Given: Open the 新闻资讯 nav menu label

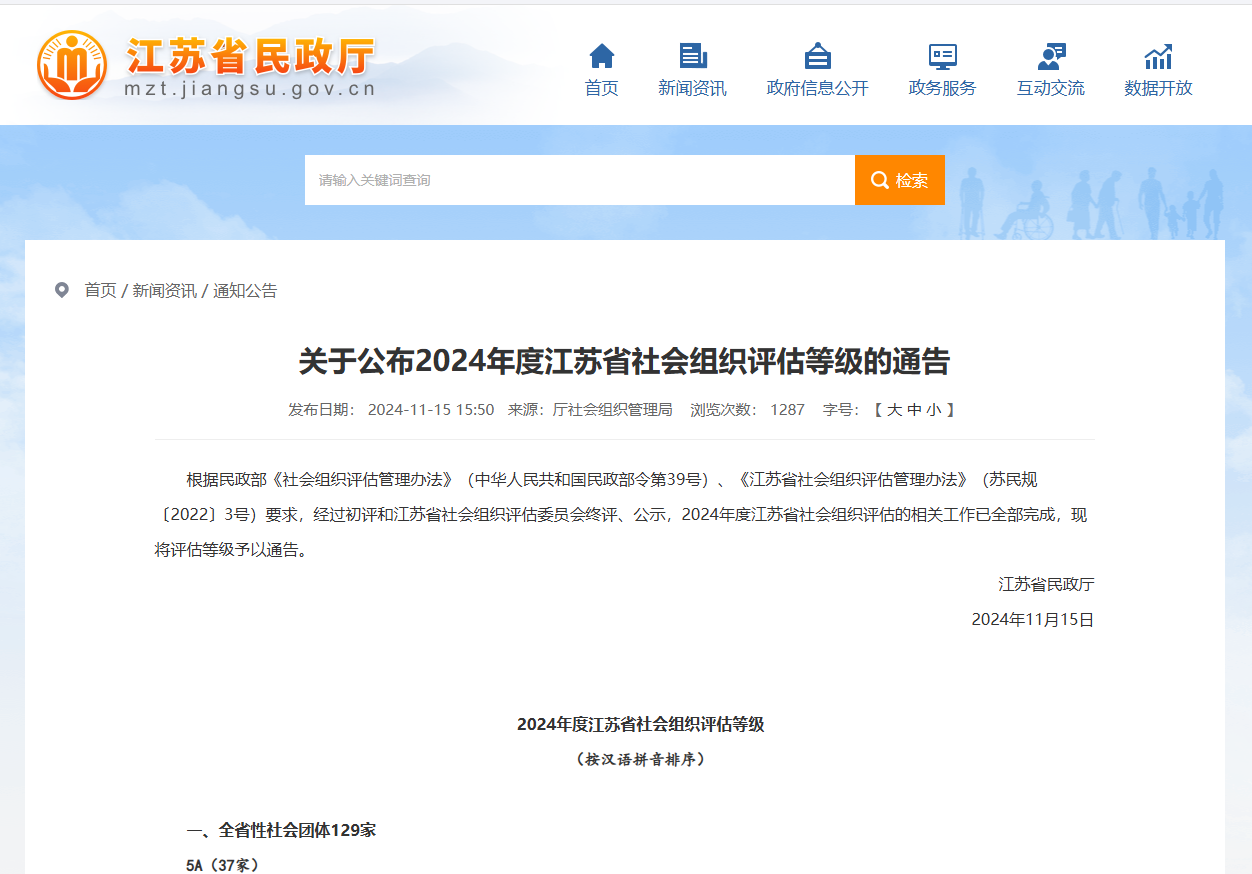Looking at the screenshot, I should tap(692, 88).
